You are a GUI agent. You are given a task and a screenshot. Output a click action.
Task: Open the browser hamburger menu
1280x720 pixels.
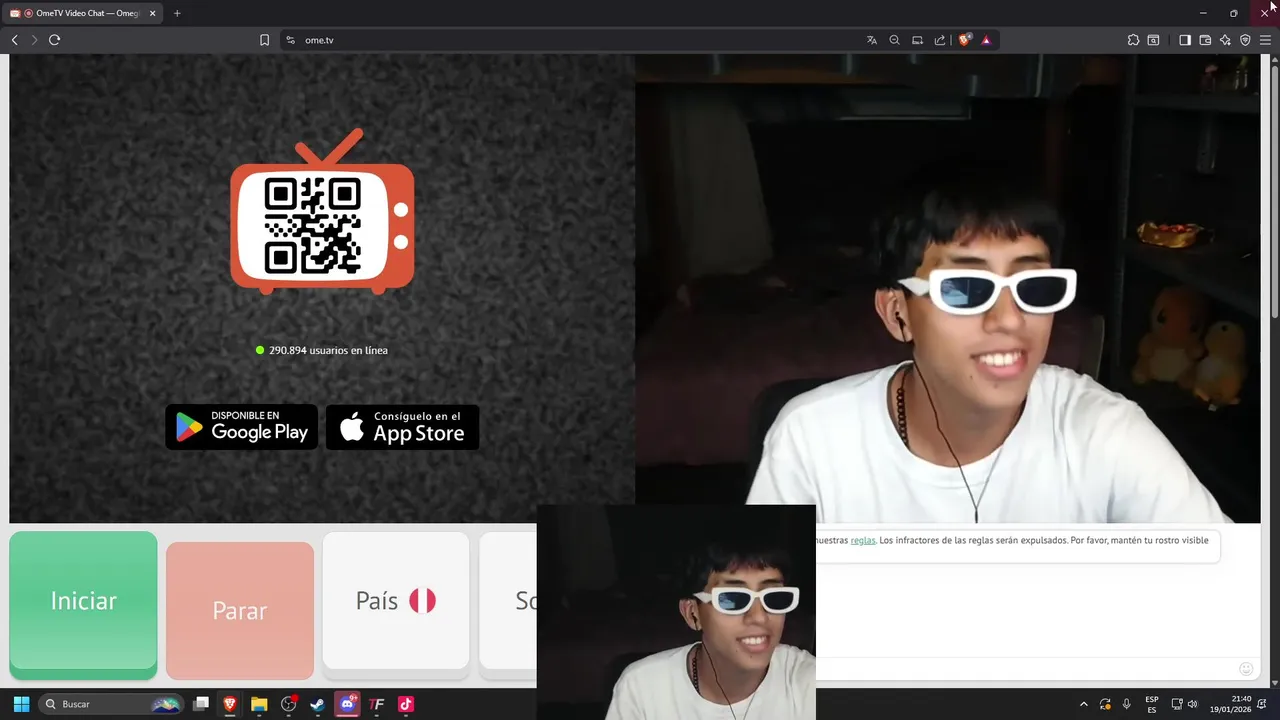[x=1265, y=40]
